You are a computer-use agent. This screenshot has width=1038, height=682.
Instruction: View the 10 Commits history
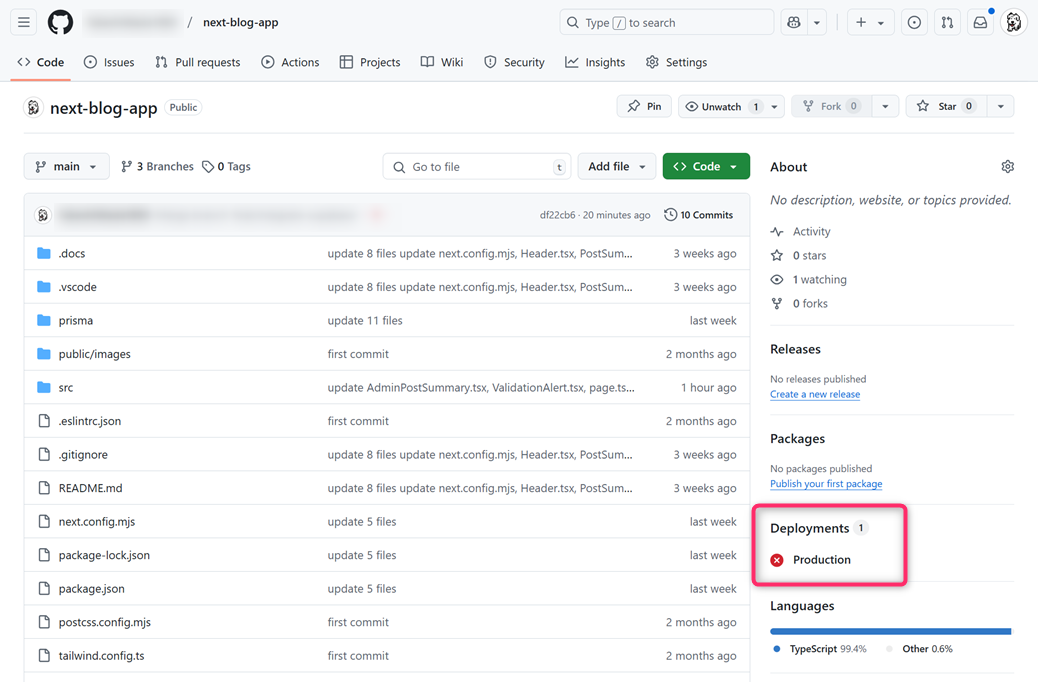tap(699, 215)
